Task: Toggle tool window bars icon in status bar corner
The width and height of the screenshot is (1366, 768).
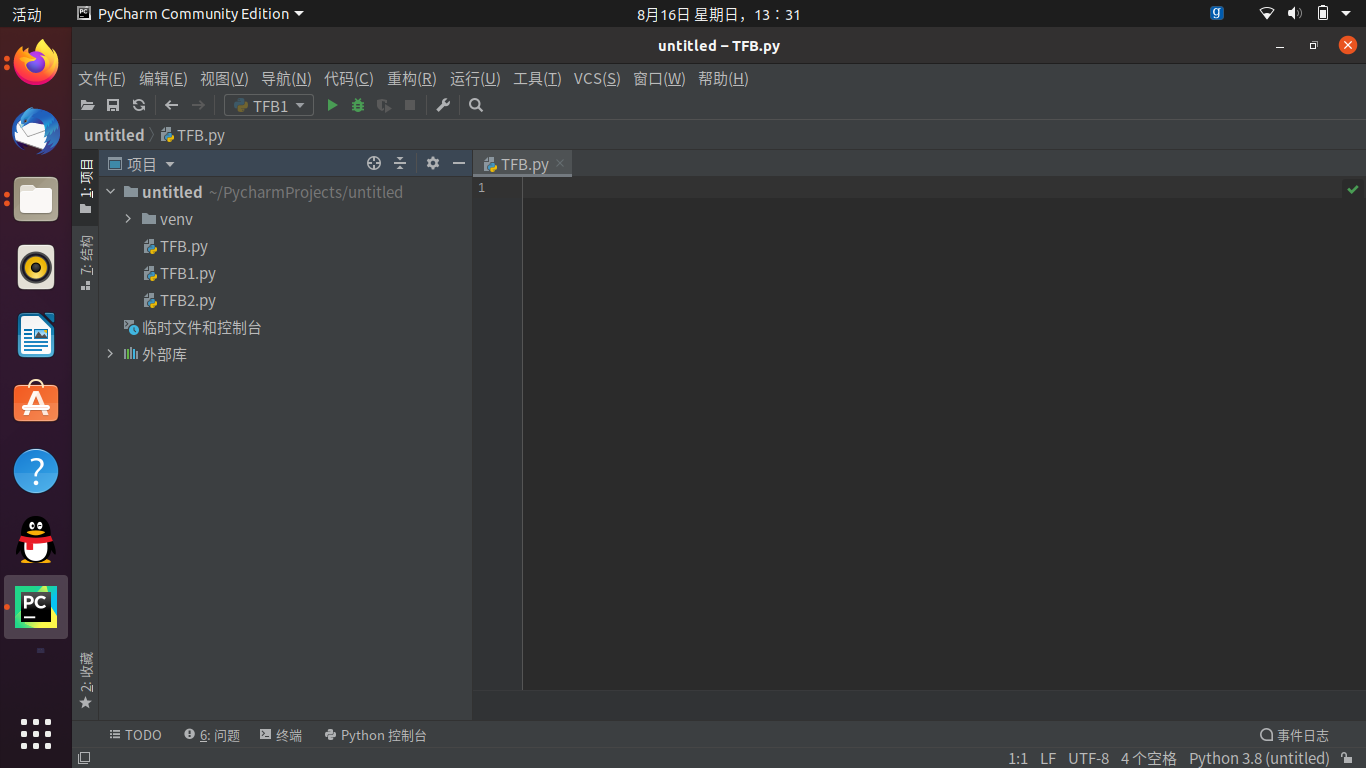Action: click(84, 758)
